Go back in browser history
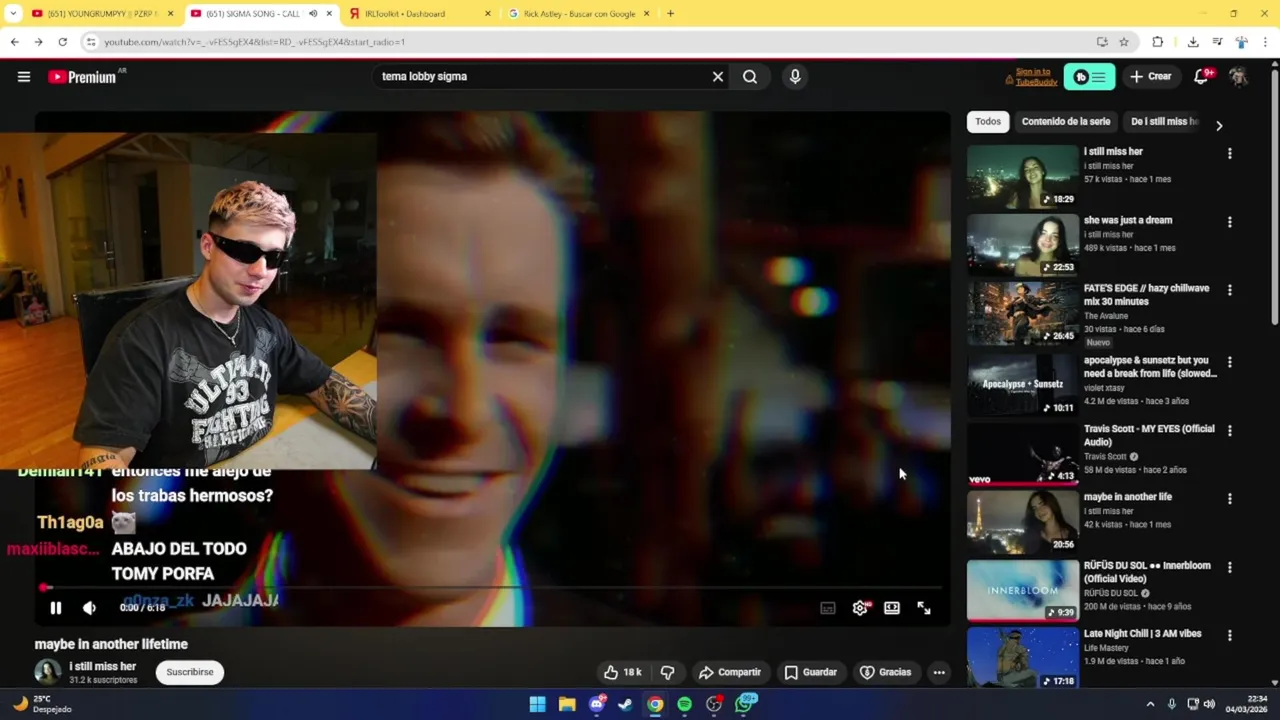Viewport: 1280px width, 720px height. (x=14, y=42)
